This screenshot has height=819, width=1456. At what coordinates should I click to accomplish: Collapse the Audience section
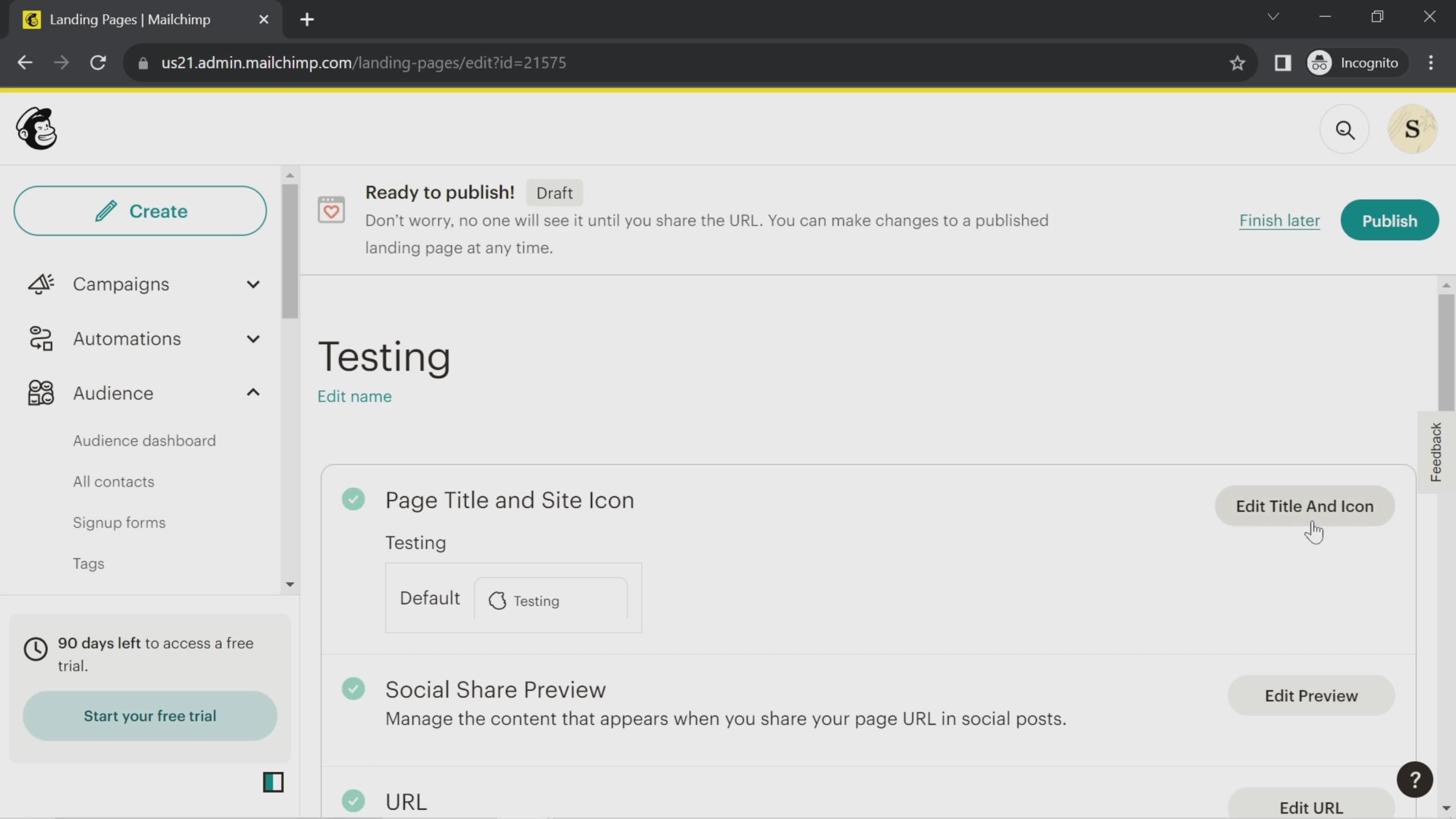click(253, 393)
